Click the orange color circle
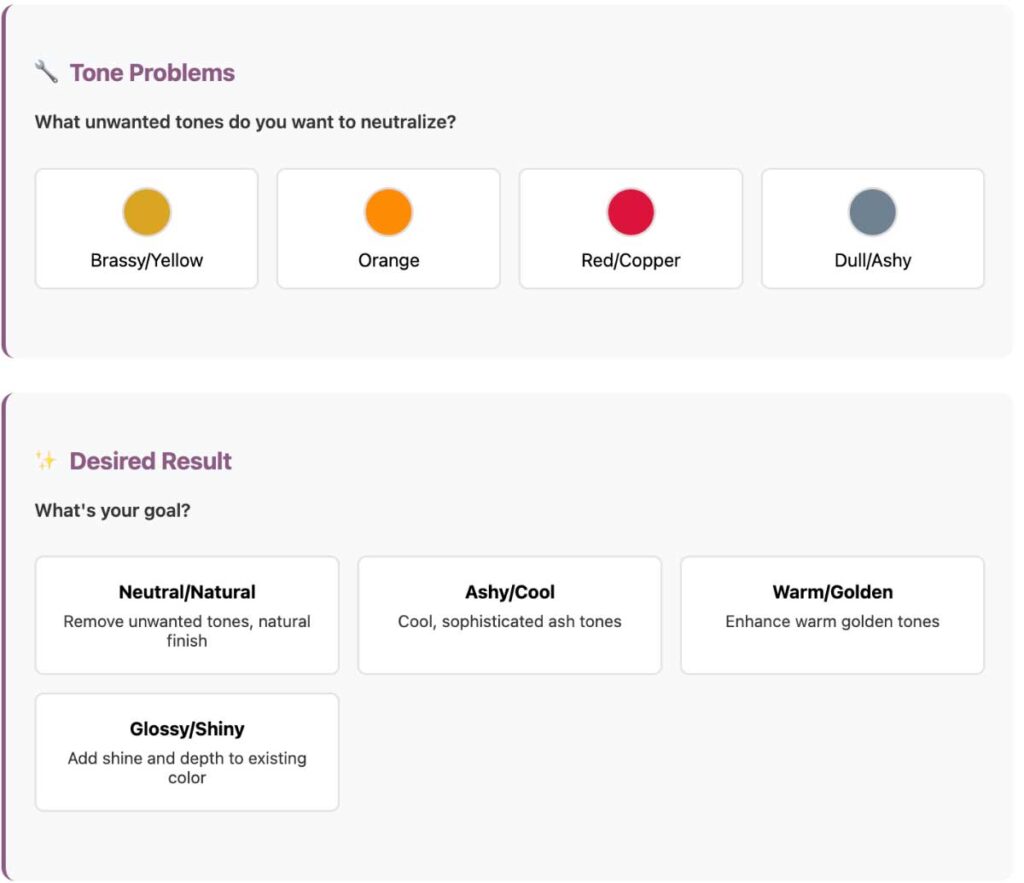The height and width of the screenshot is (883, 1024). coord(389,212)
